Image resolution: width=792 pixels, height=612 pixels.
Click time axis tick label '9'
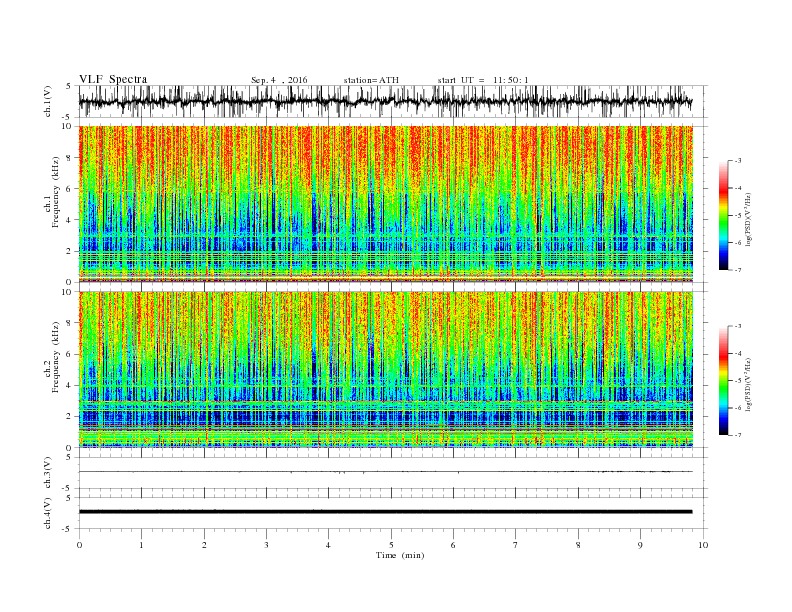[640, 545]
